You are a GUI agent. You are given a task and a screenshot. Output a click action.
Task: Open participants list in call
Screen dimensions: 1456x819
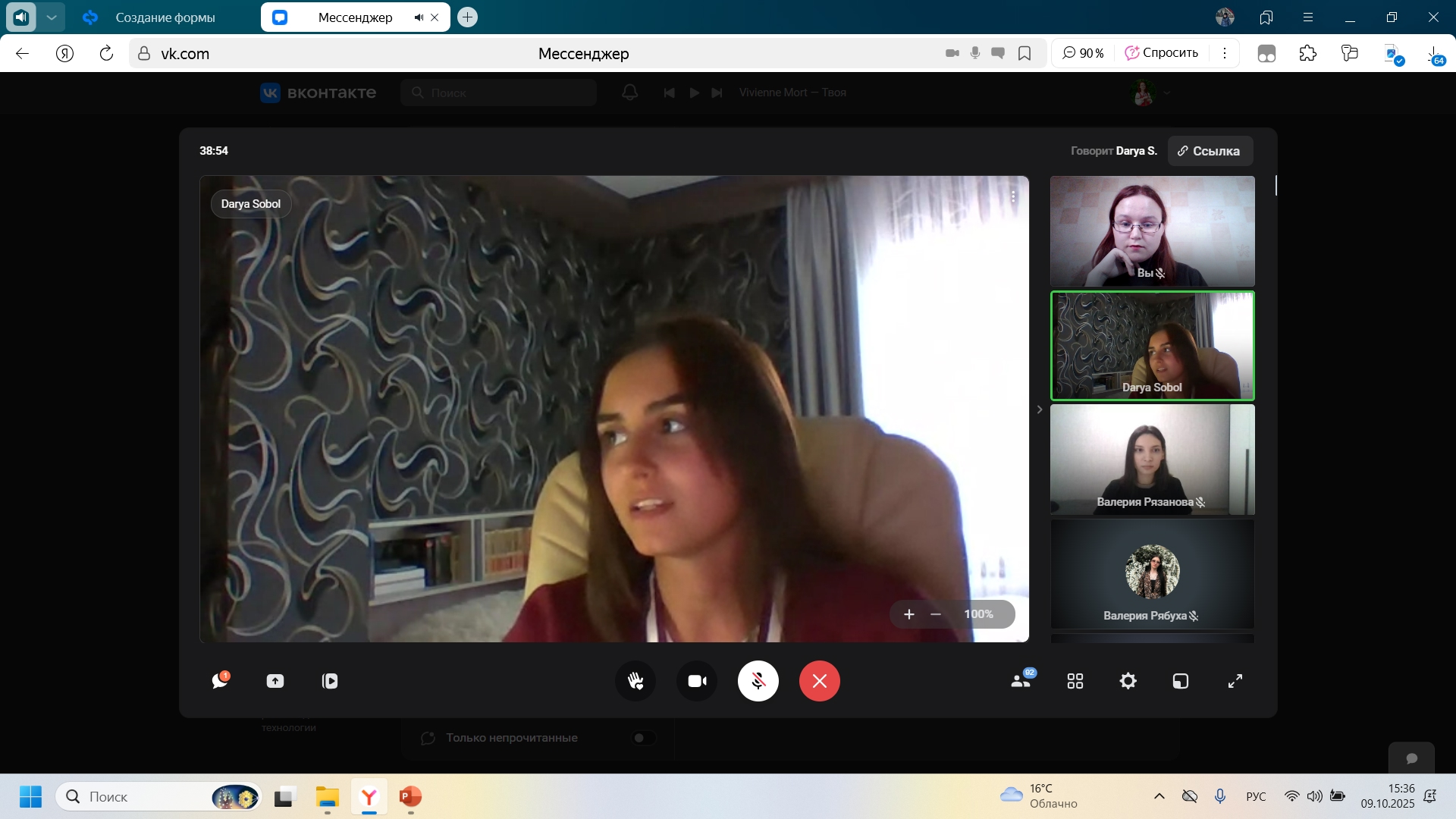pos(1021,681)
